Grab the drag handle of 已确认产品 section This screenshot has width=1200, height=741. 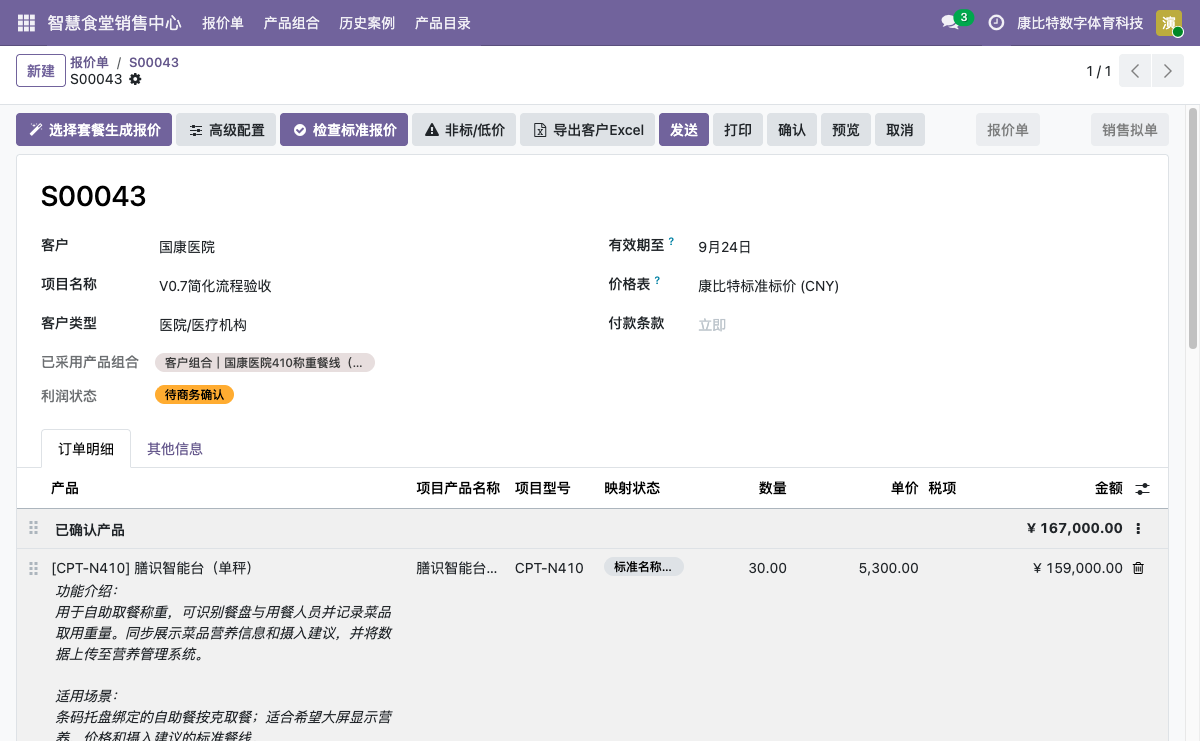tap(33, 528)
